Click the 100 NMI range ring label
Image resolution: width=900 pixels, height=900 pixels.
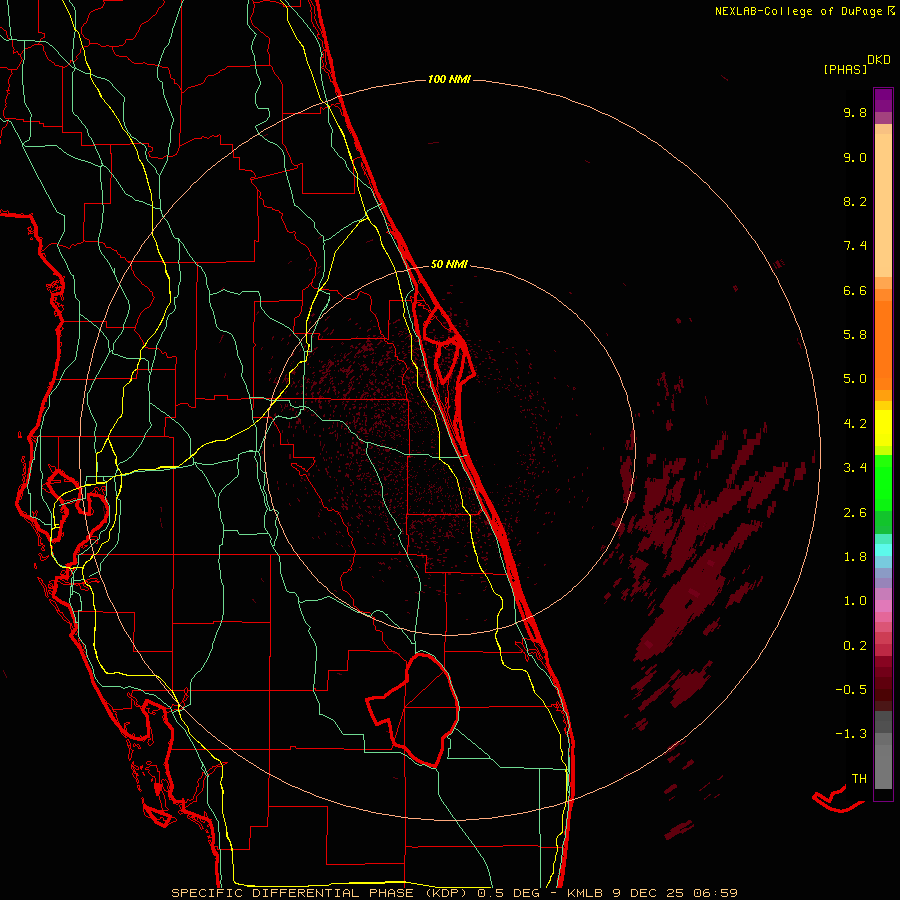449,79
